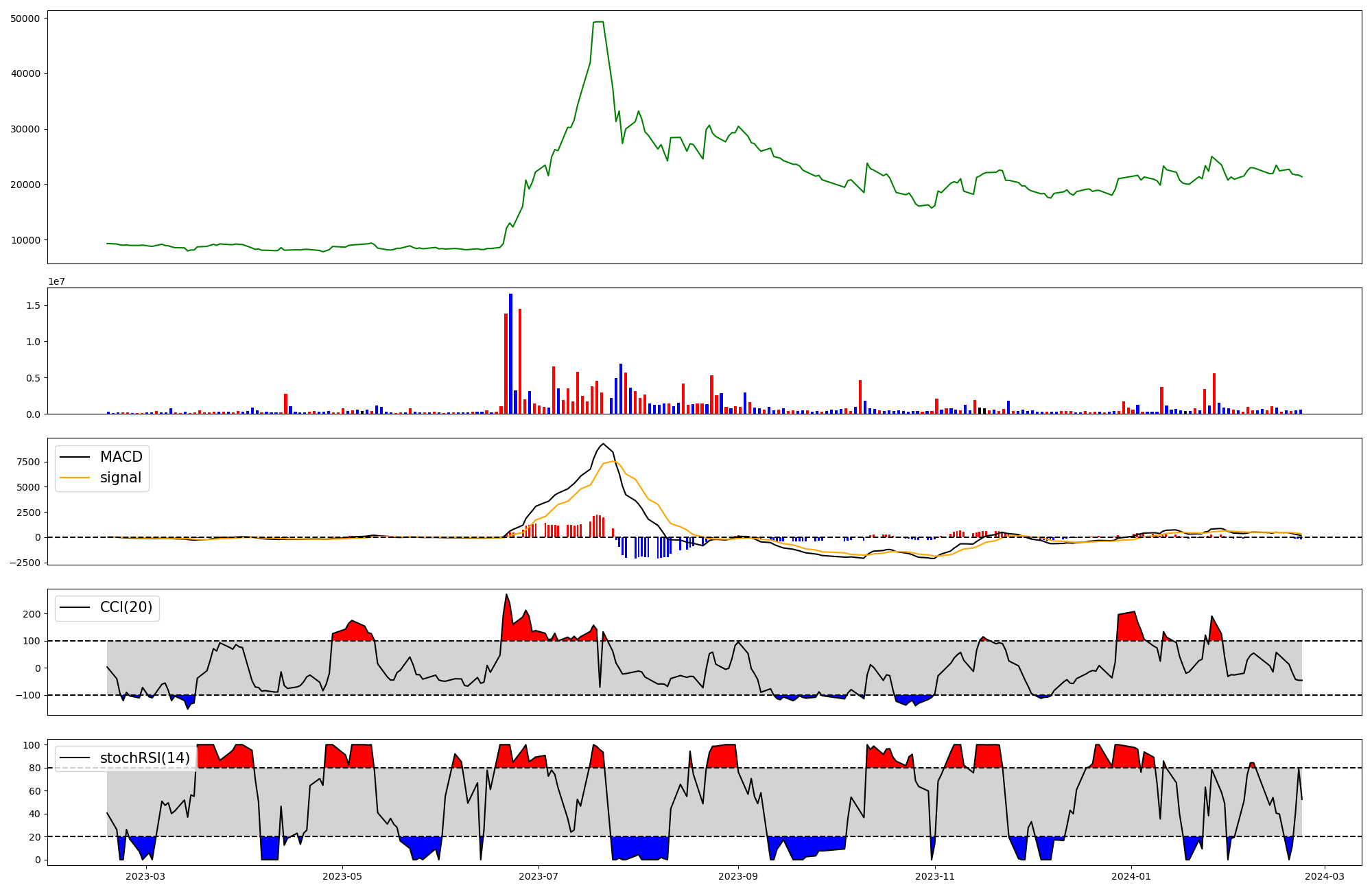
Task: Click the 7500 tick on MACD axis
Action: click(x=28, y=462)
